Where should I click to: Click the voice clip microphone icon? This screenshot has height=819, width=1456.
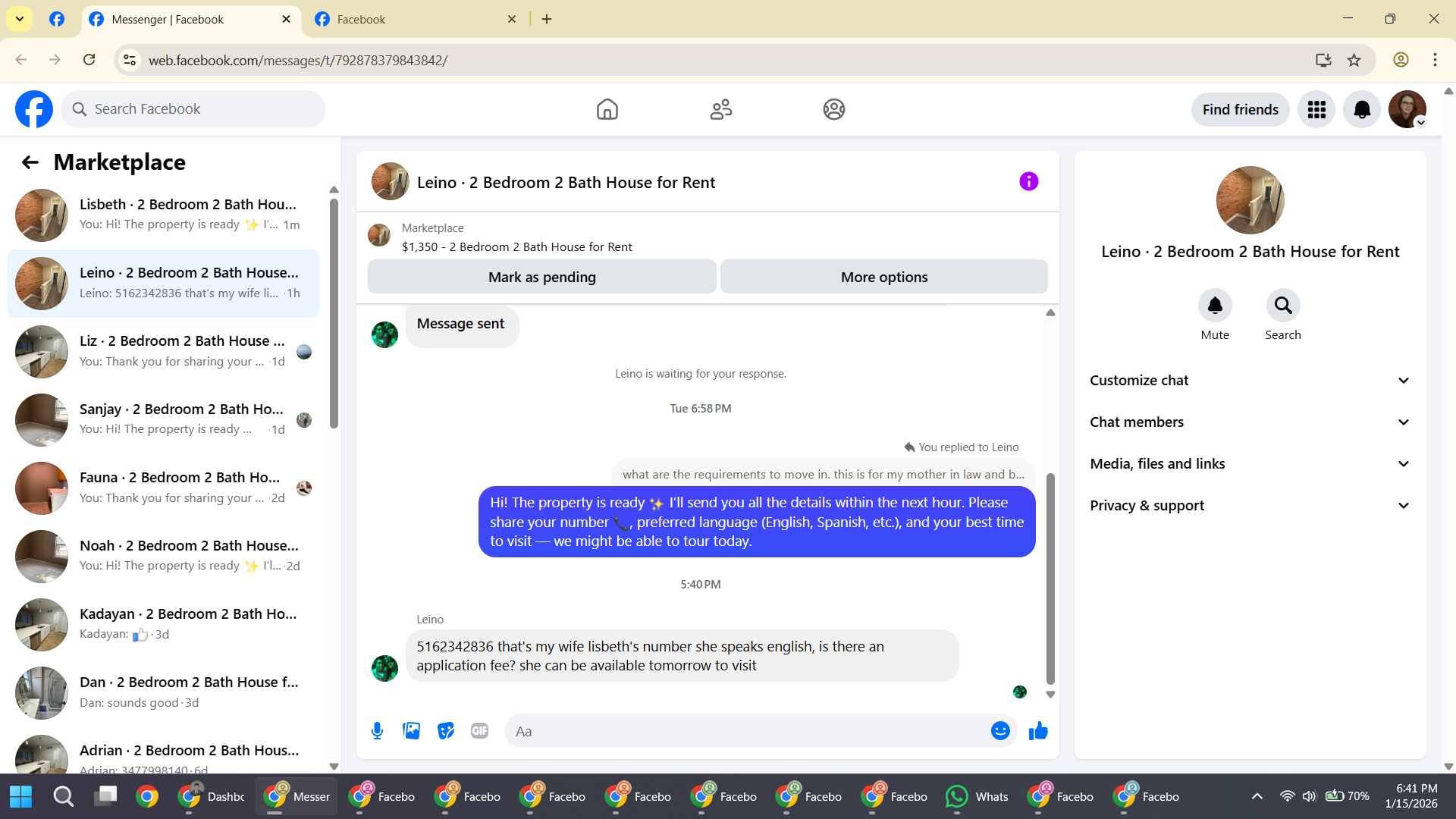coord(377,731)
